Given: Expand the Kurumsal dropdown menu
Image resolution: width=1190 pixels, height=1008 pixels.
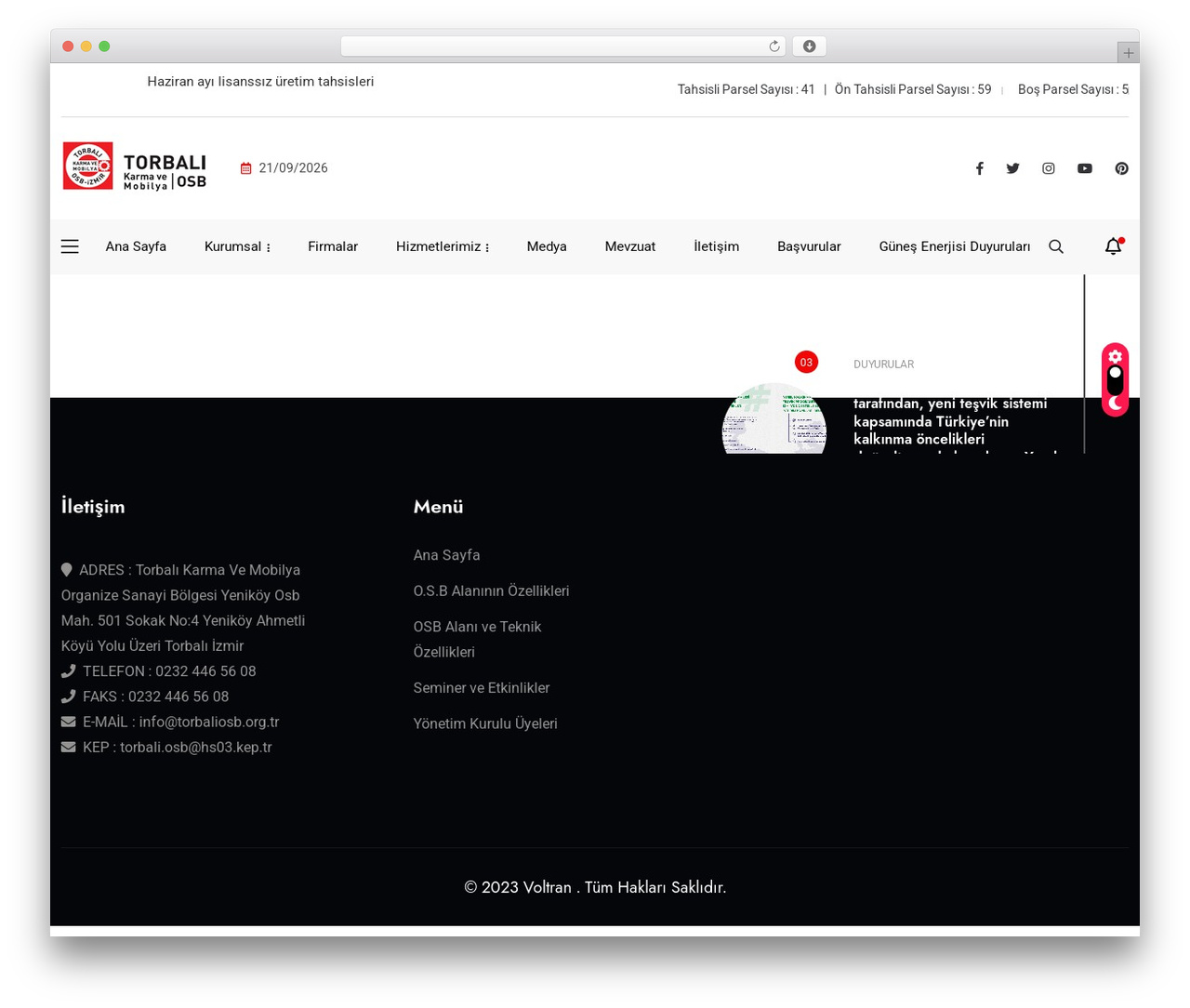Looking at the screenshot, I should click(237, 246).
